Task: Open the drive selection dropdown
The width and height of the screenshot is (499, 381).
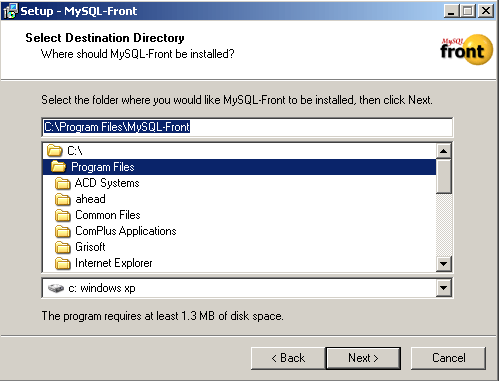Action: pyautogui.click(x=444, y=288)
